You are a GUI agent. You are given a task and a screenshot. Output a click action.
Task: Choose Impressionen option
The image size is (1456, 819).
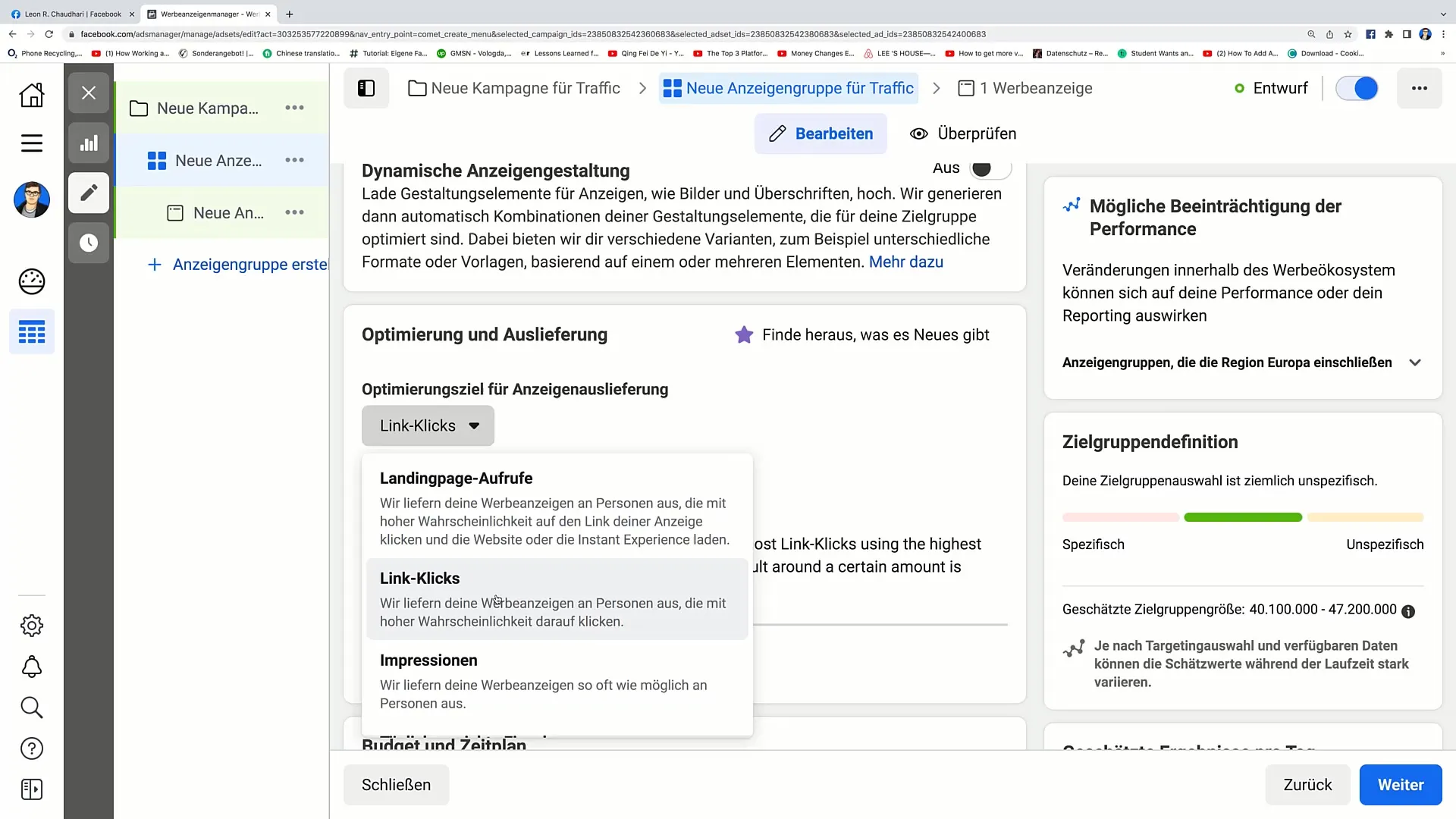pos(557,681)
